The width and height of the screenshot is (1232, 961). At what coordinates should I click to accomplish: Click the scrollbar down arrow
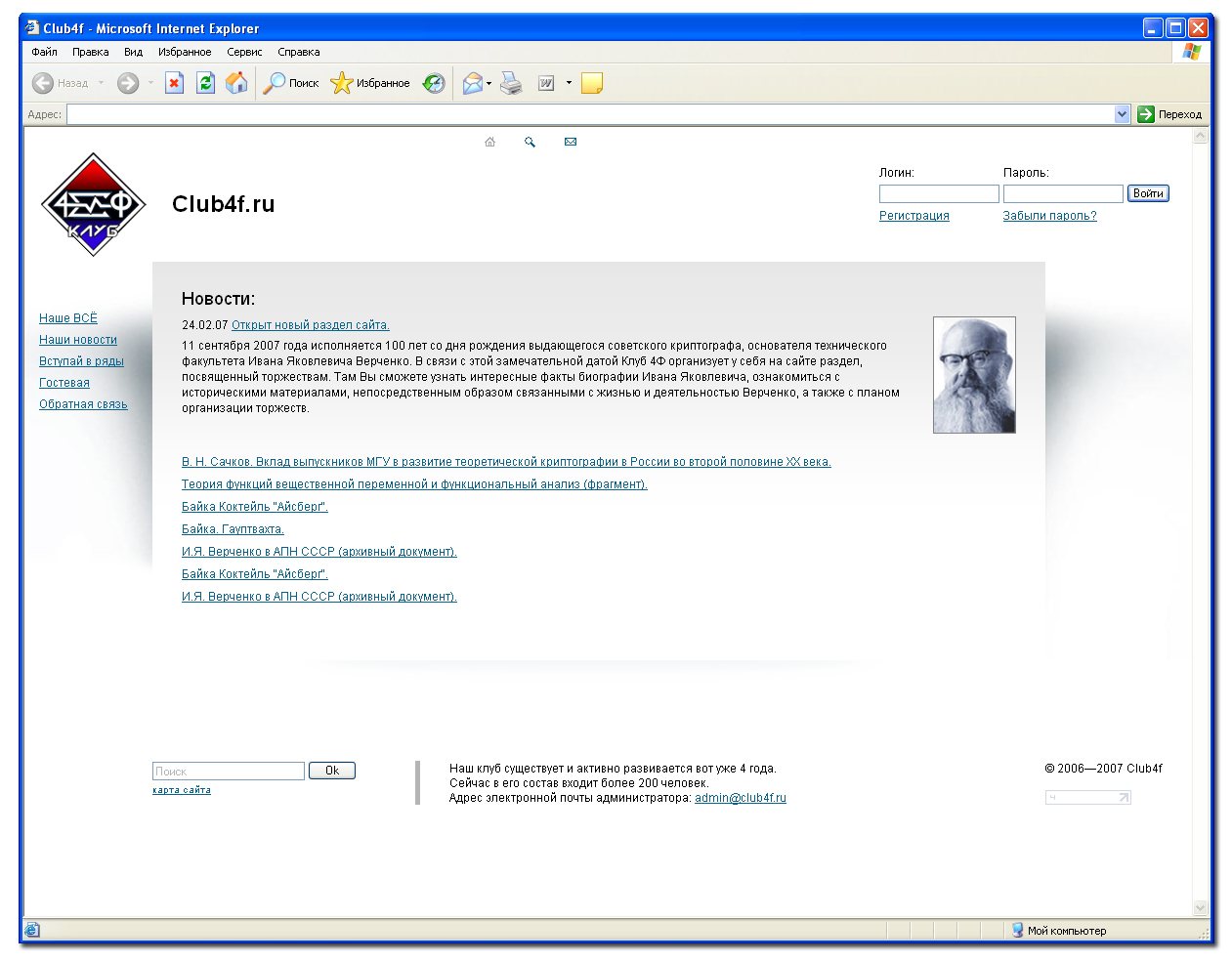[1201, 907]
